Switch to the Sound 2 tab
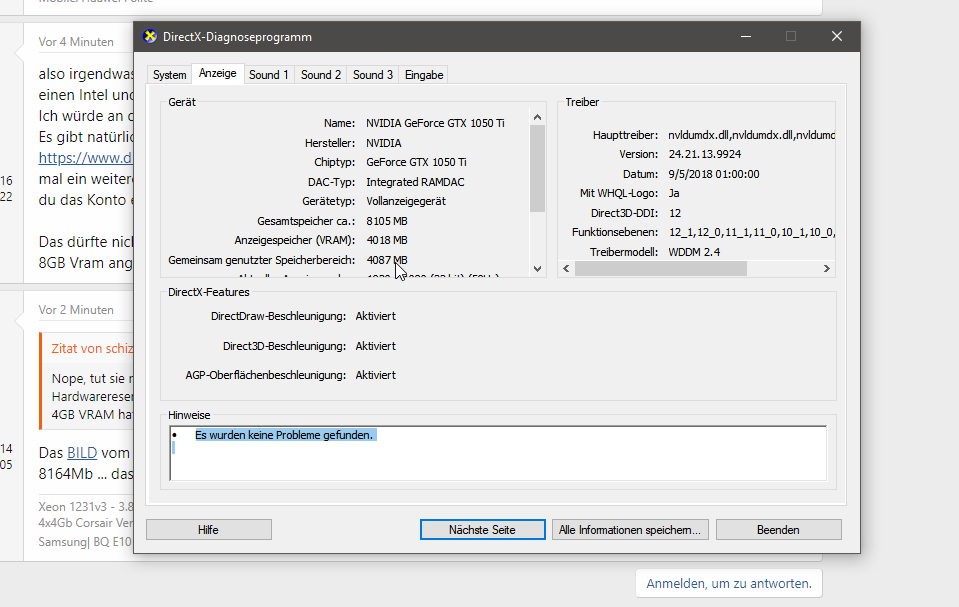This screenshot has width=959, height=607. pyautogui.click(x=320, y=73)
